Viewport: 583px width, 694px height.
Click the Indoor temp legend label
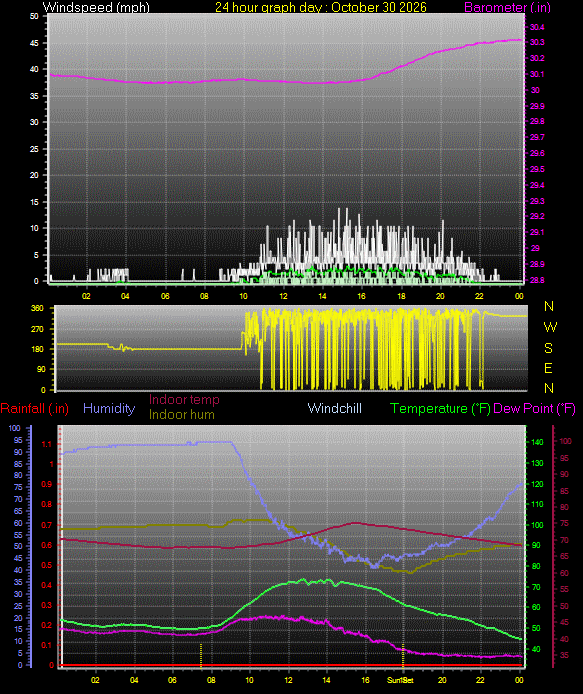[184, 400]
